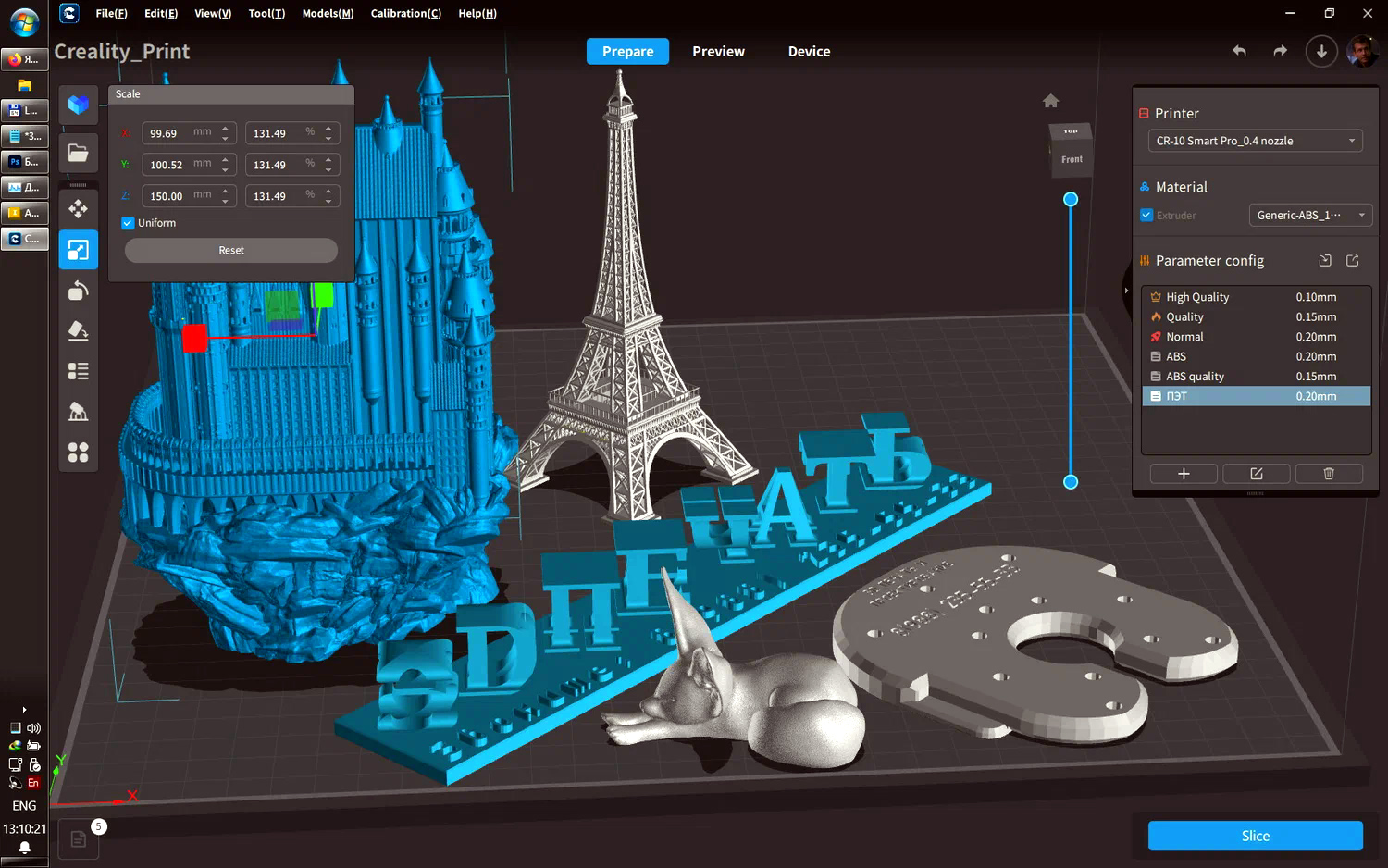Show hidden system tray icons arrow
This screenshot has width=1388, height=868.
[24, 710]
